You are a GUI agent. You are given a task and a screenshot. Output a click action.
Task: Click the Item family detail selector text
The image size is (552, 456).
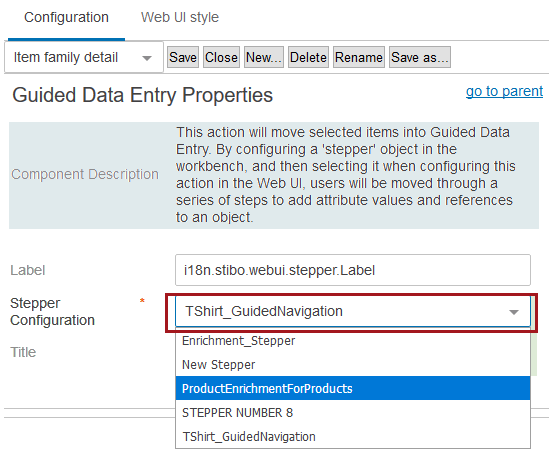pos(66,57)
